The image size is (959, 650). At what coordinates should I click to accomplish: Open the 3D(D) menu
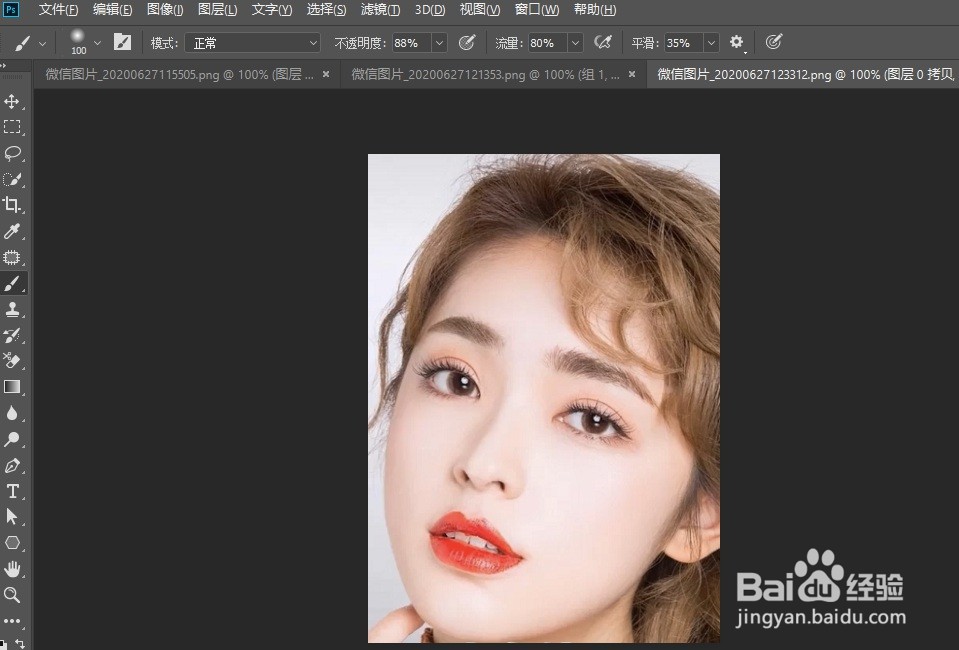pyautogui.click(x=430, y=10)
